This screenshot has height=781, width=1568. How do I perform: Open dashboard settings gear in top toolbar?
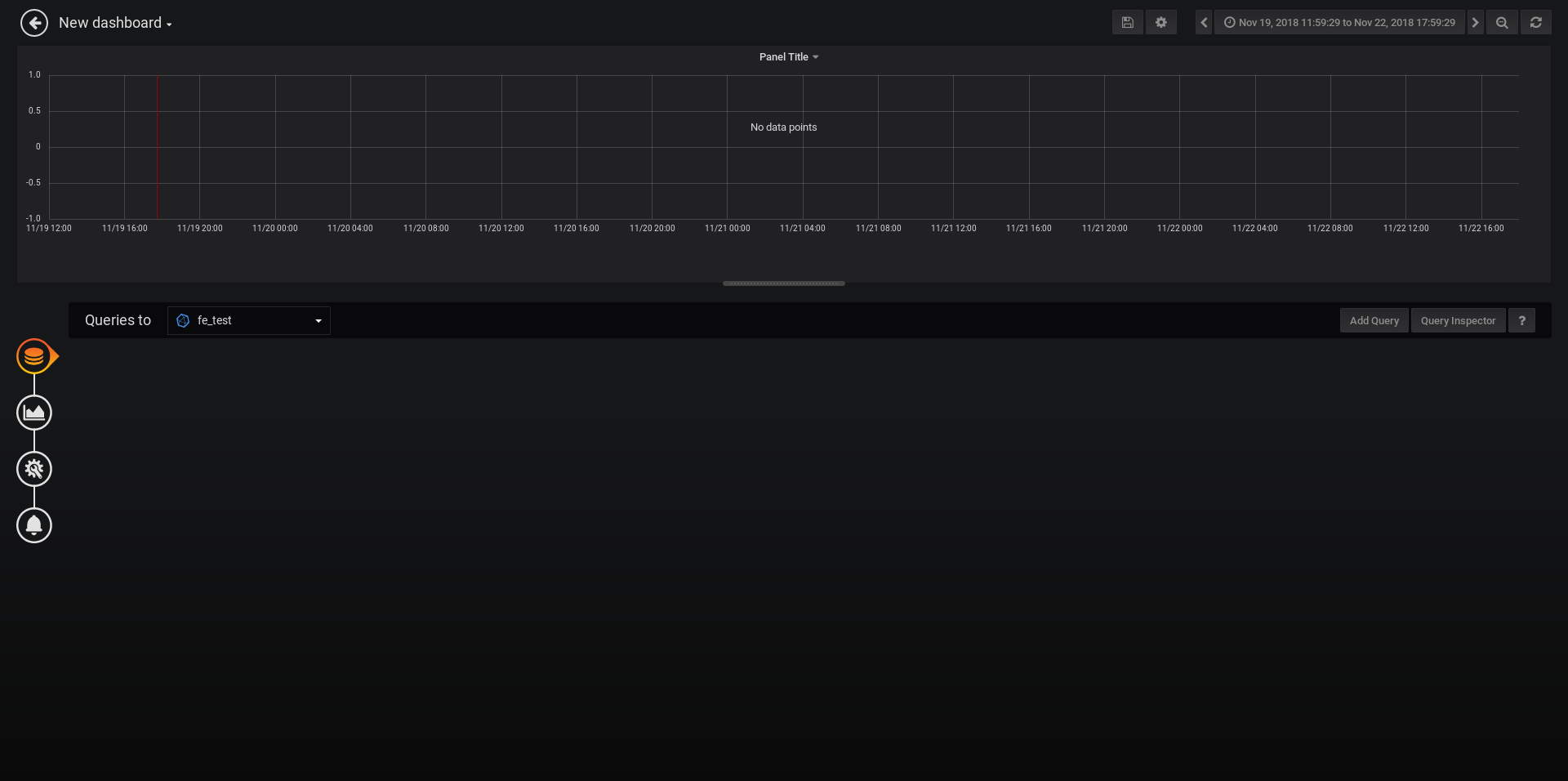1160,22
